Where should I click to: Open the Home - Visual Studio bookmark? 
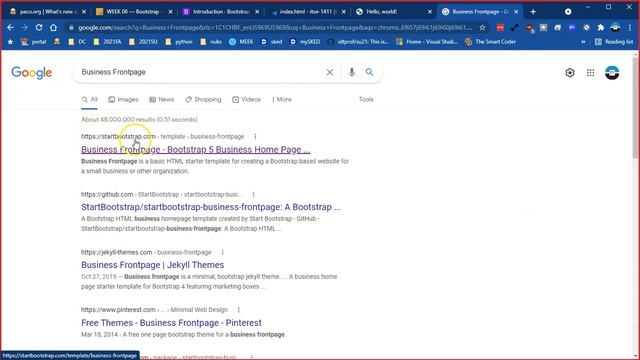pyautogui.click(x=427, y=42)
